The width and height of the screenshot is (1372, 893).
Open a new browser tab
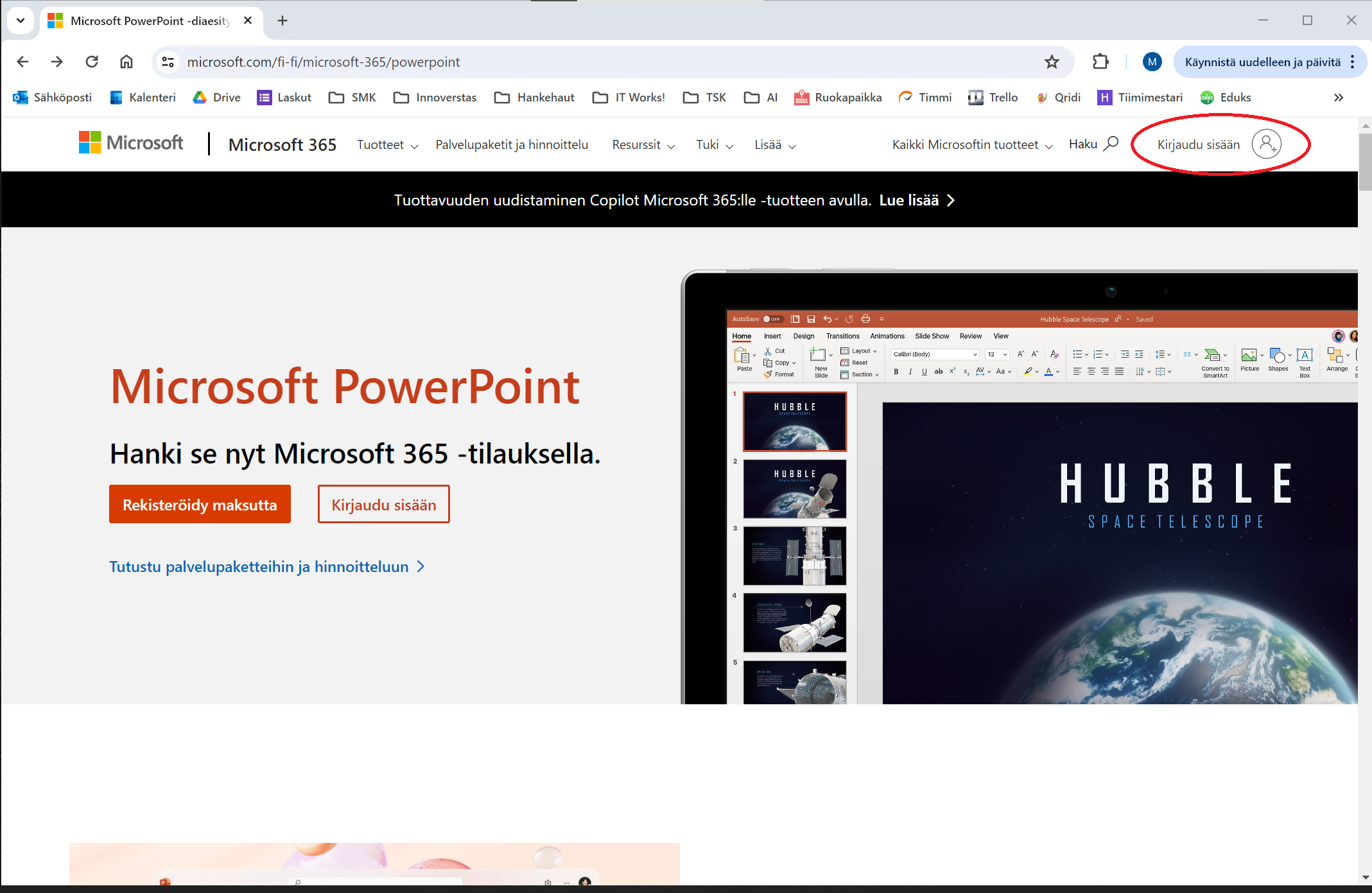click(282, 21)
